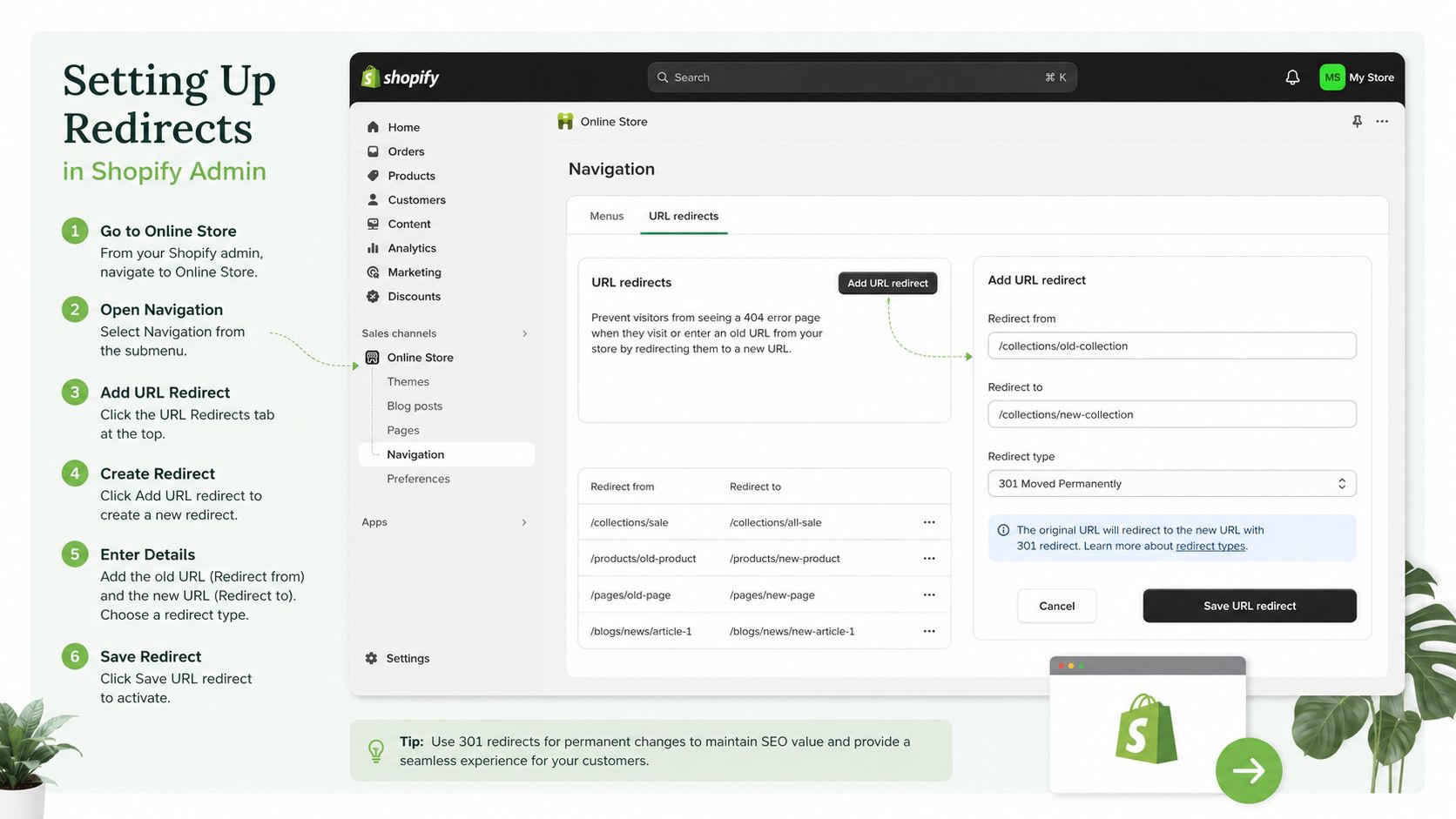Click the Redirect to input field
Viewport: 1456px width, 819px height.
pyautogui.click(x=1172, y=414)
